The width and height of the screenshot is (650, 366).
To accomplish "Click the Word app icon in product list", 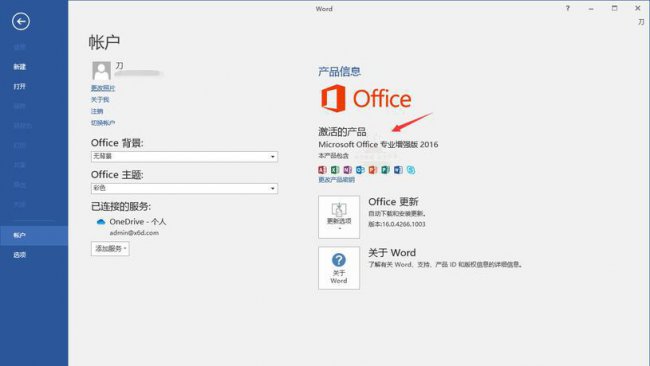I will pyautogui.click(x=398, y=170).
